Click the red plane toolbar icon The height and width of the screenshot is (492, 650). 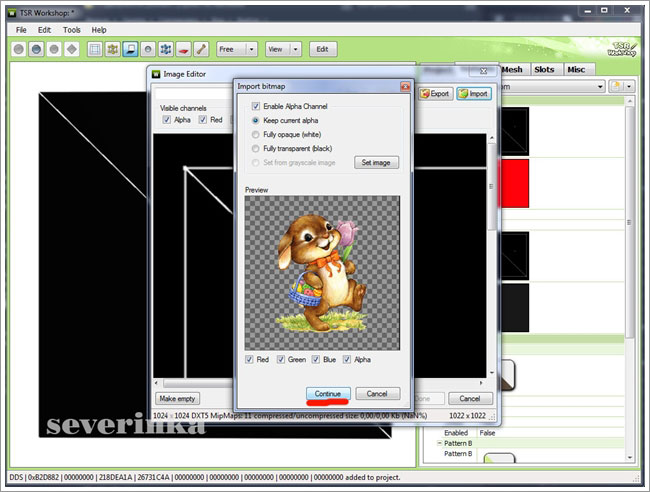tap(184, 49)
